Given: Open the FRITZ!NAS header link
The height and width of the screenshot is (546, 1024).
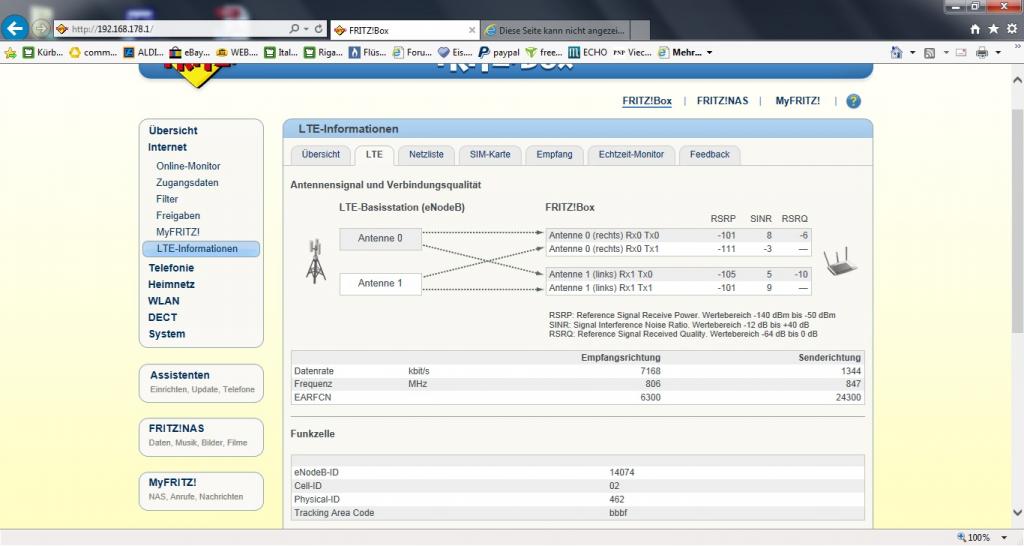Looking at the screenshot, I should pos(722,101).
